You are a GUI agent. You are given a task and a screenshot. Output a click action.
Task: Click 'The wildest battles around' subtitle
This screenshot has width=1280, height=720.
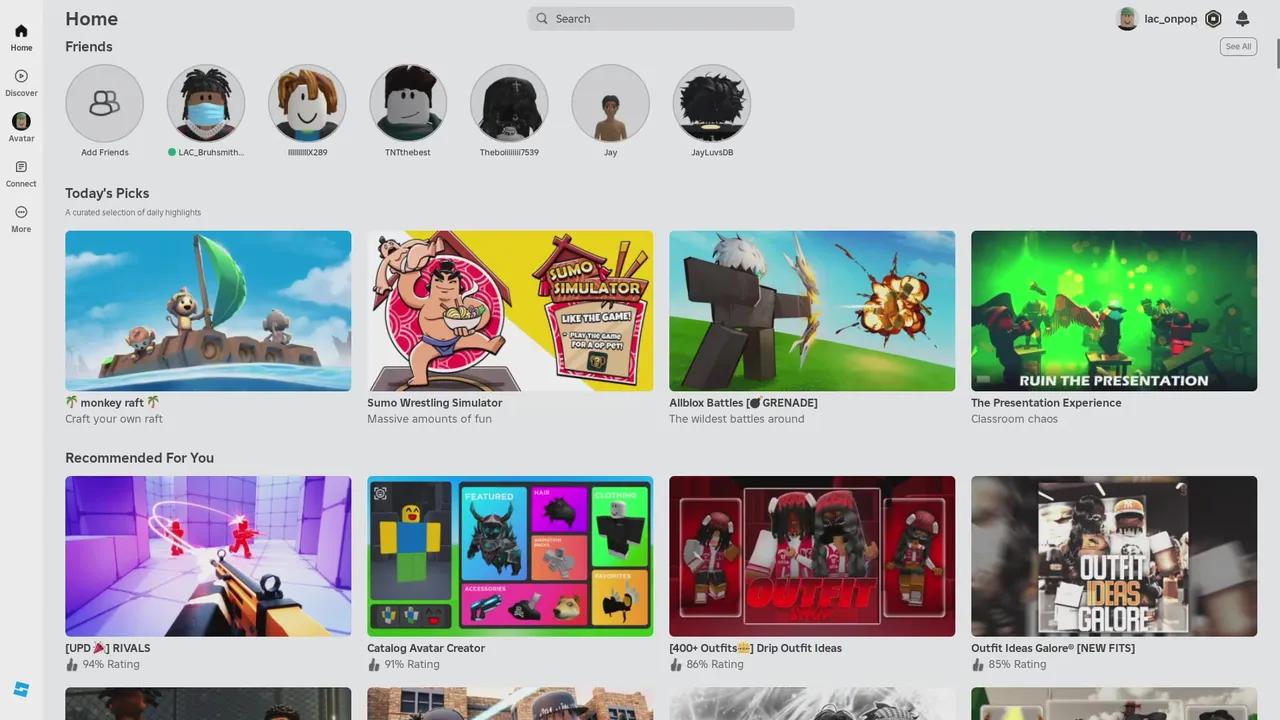pos(737,419)
